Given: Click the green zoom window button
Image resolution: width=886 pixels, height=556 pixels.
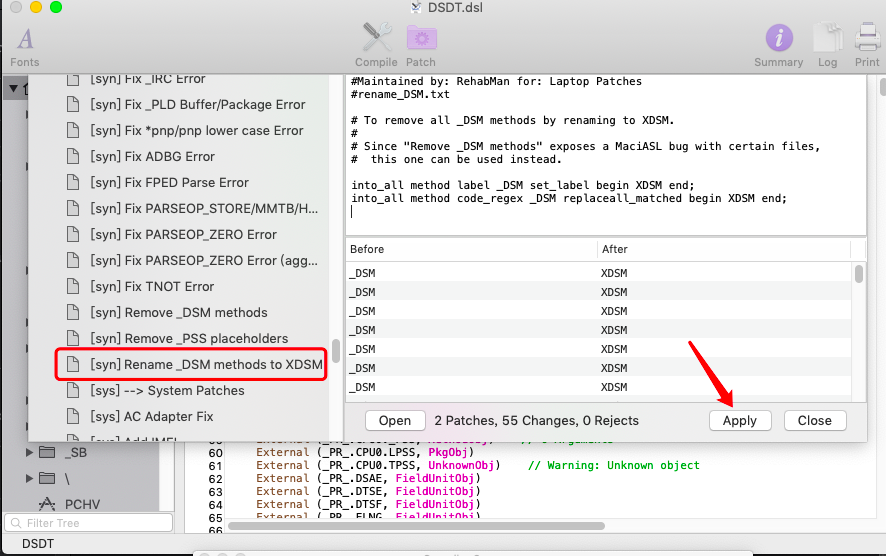Looking at the screenshot, I should click(56, 7).
